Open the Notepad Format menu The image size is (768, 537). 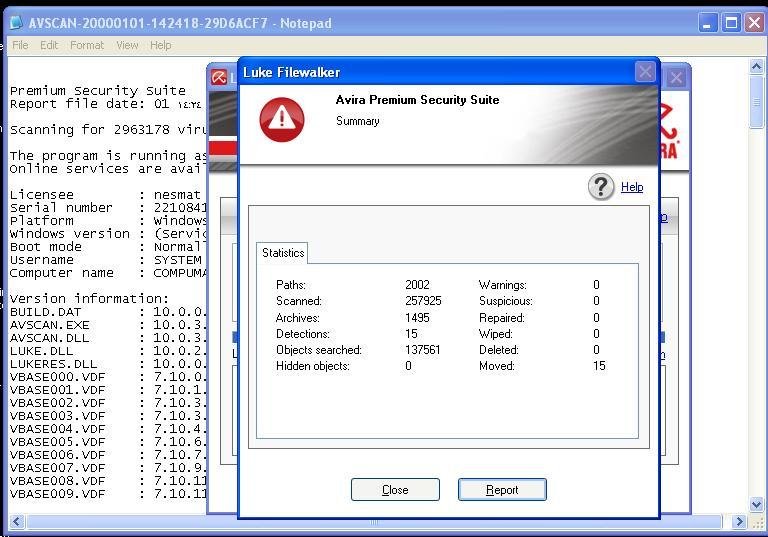tap(87, 45)
